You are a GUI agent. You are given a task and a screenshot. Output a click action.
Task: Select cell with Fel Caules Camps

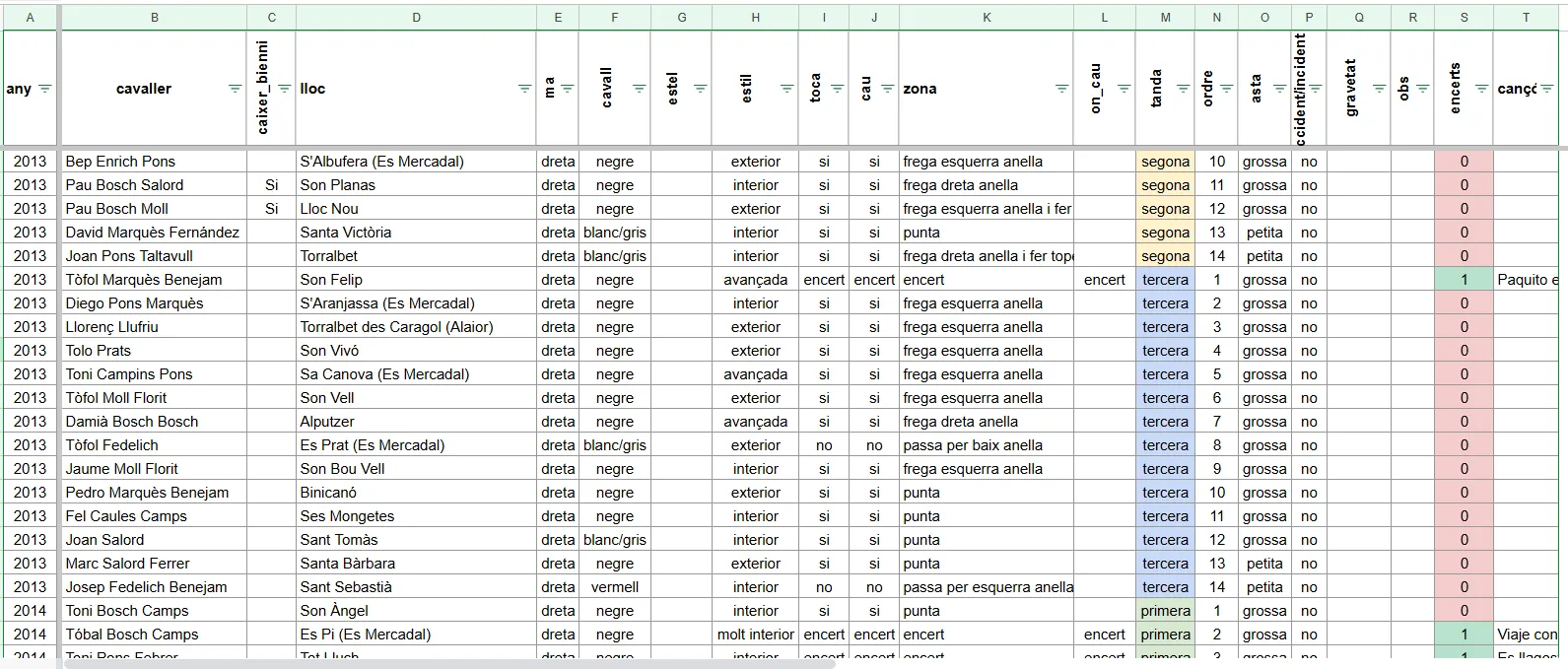[154, 516]
